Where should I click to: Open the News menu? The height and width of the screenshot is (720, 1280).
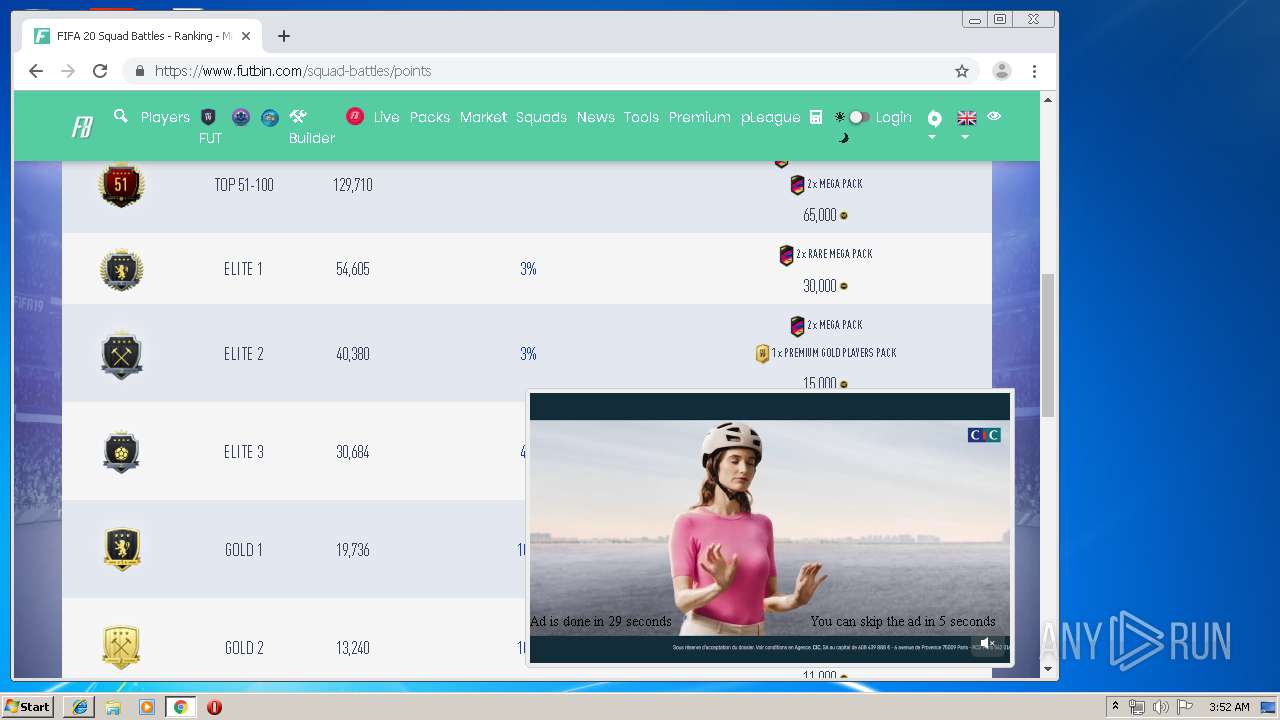pyautogui.click(x=595, y=117)
